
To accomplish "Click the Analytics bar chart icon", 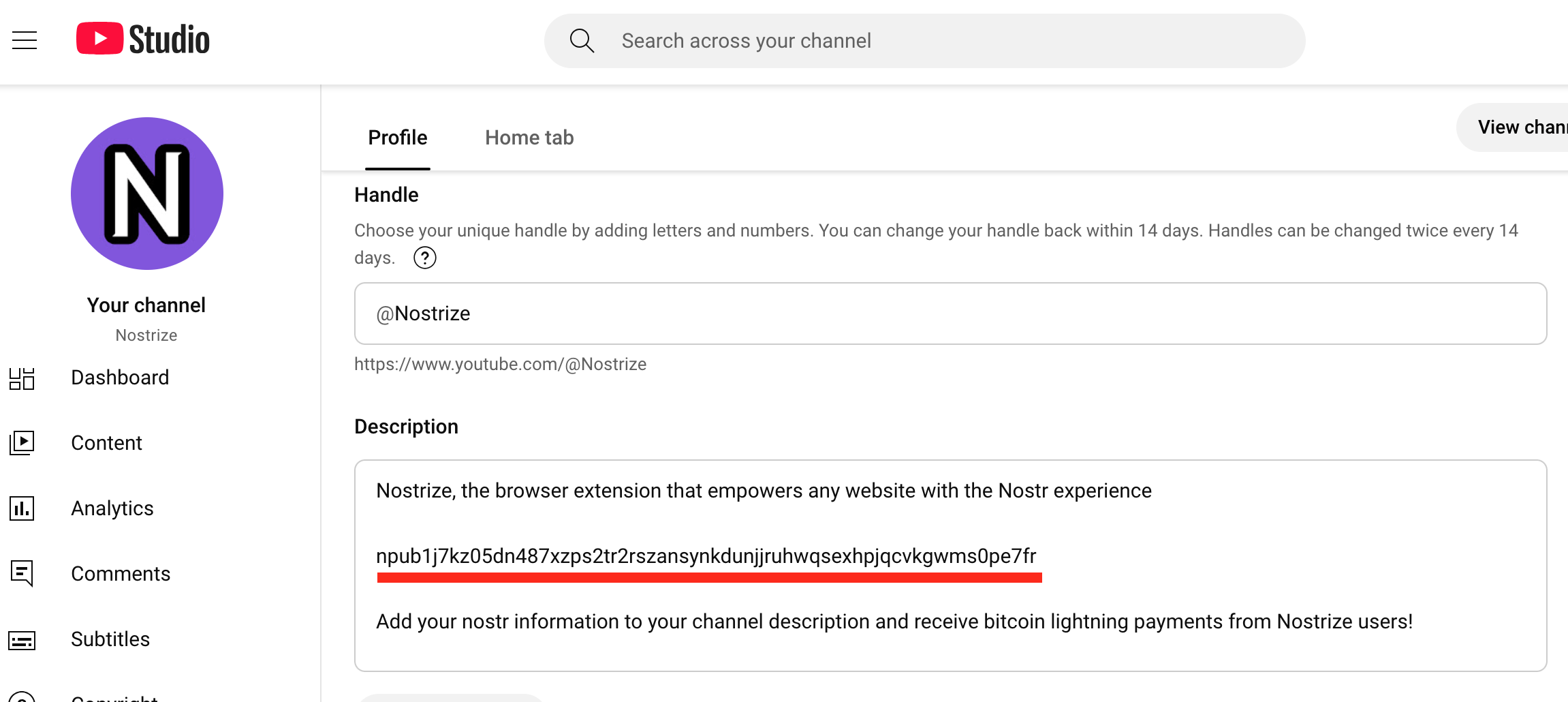I will click(22, 508).
